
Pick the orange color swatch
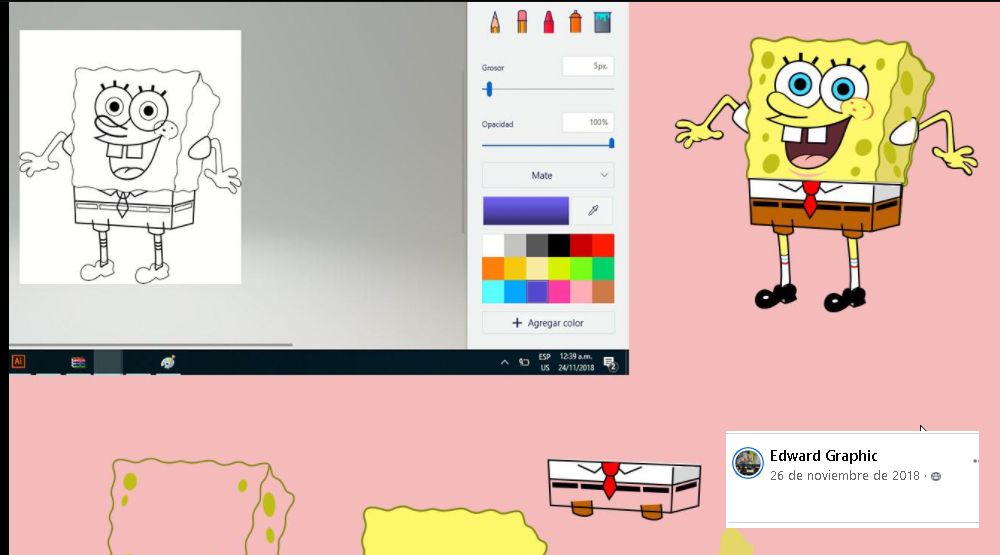tap(493, 269)
